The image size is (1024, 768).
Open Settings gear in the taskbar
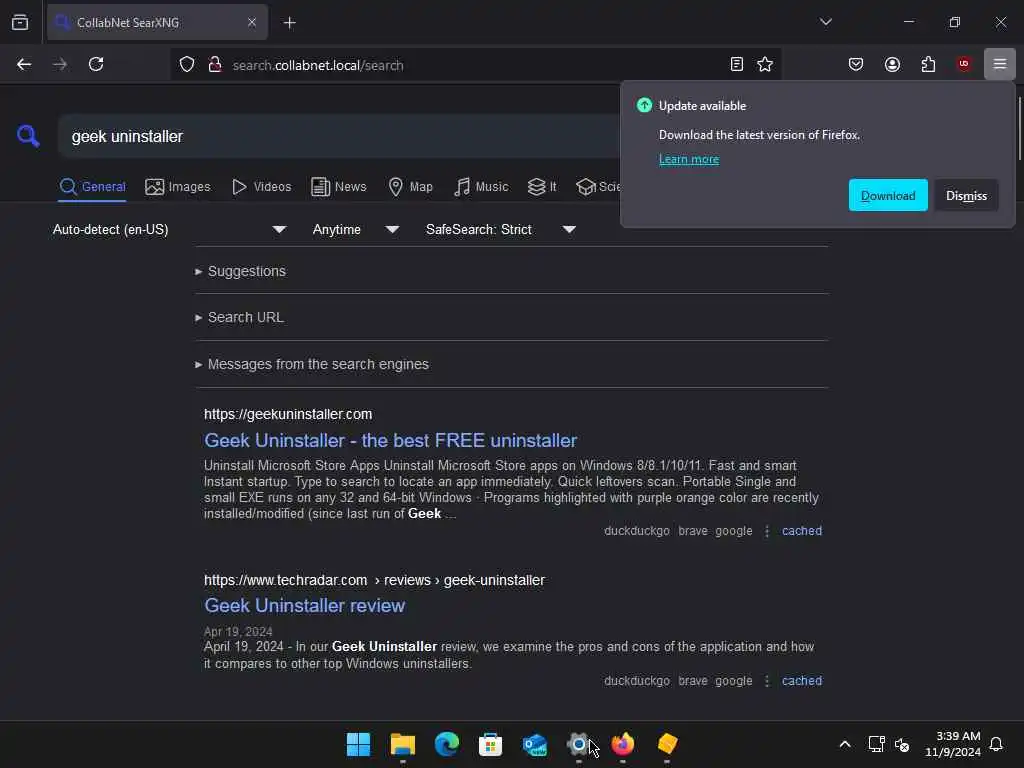pos(578,744)
